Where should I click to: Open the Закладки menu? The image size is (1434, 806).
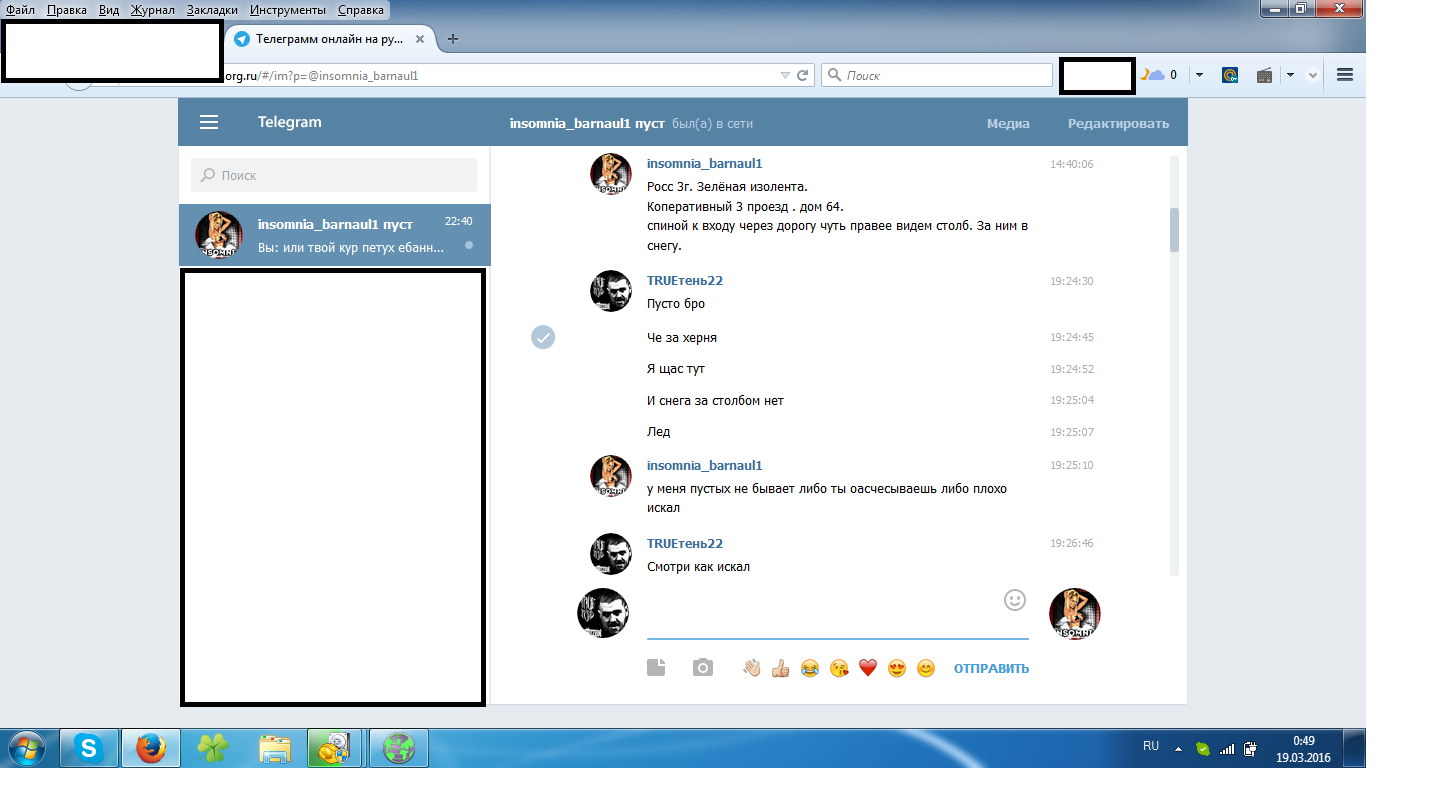point(212,9)
